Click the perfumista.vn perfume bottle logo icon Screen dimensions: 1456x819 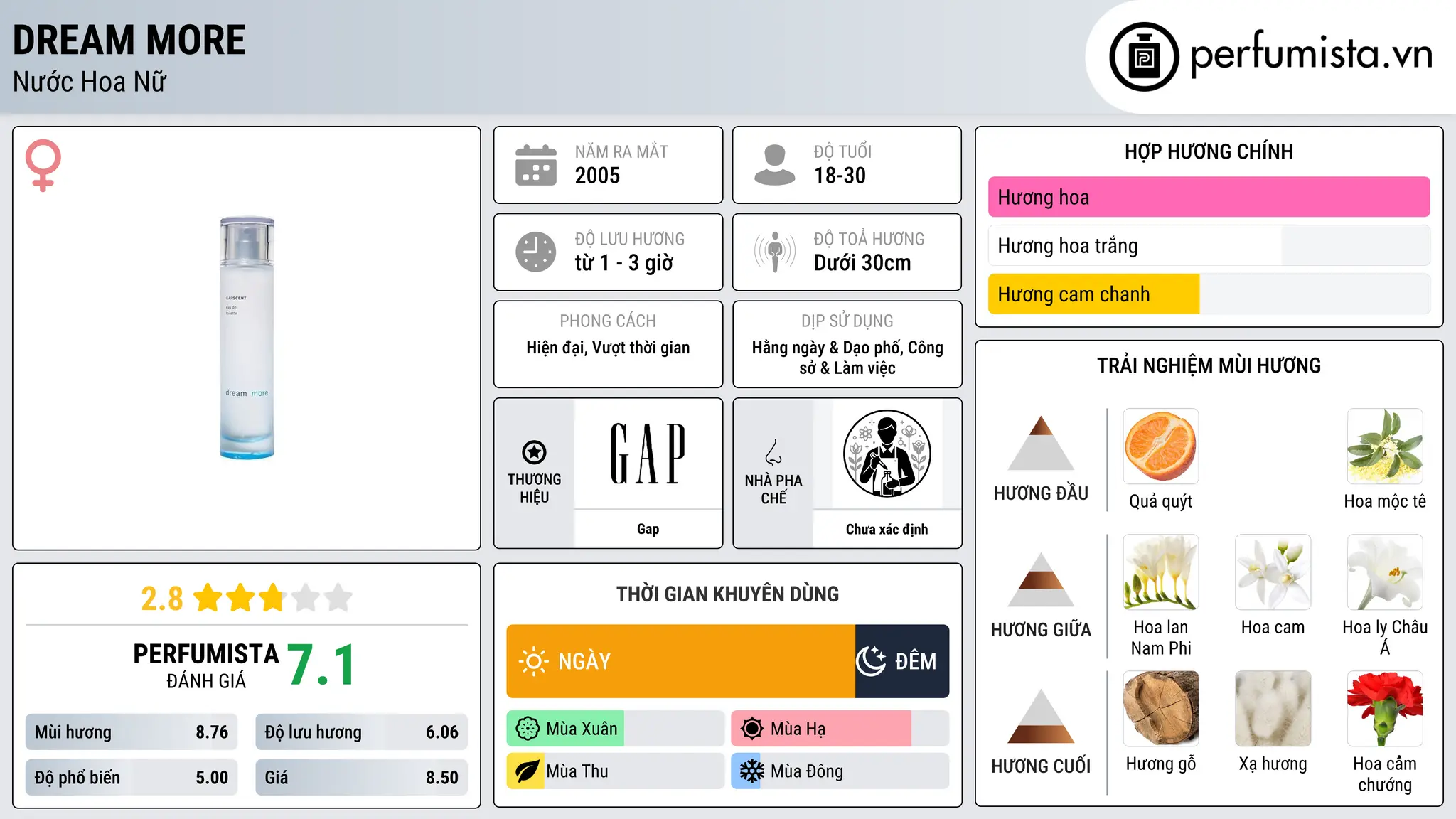click(x=1144, y=57)
